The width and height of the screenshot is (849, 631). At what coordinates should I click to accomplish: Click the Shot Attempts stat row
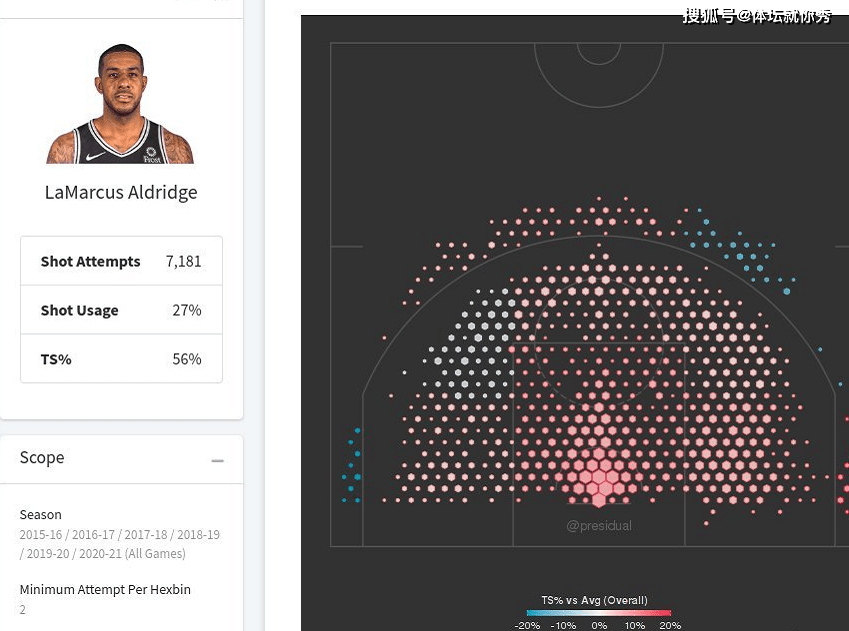click(x=121, y=261)
